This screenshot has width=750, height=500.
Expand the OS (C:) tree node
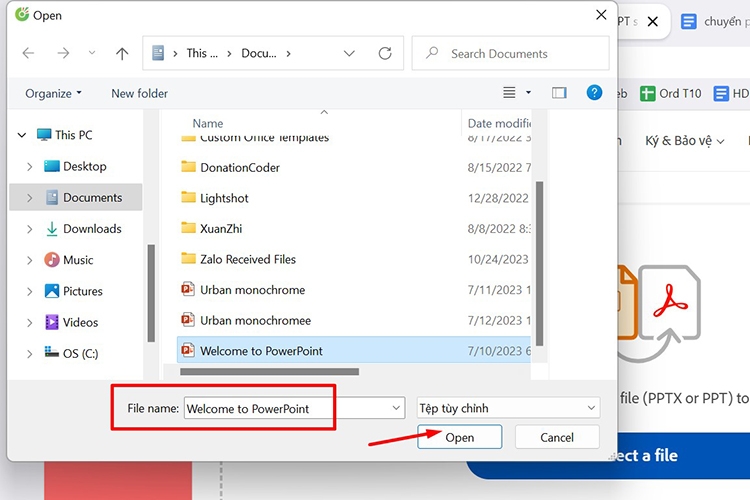(30, 354)
